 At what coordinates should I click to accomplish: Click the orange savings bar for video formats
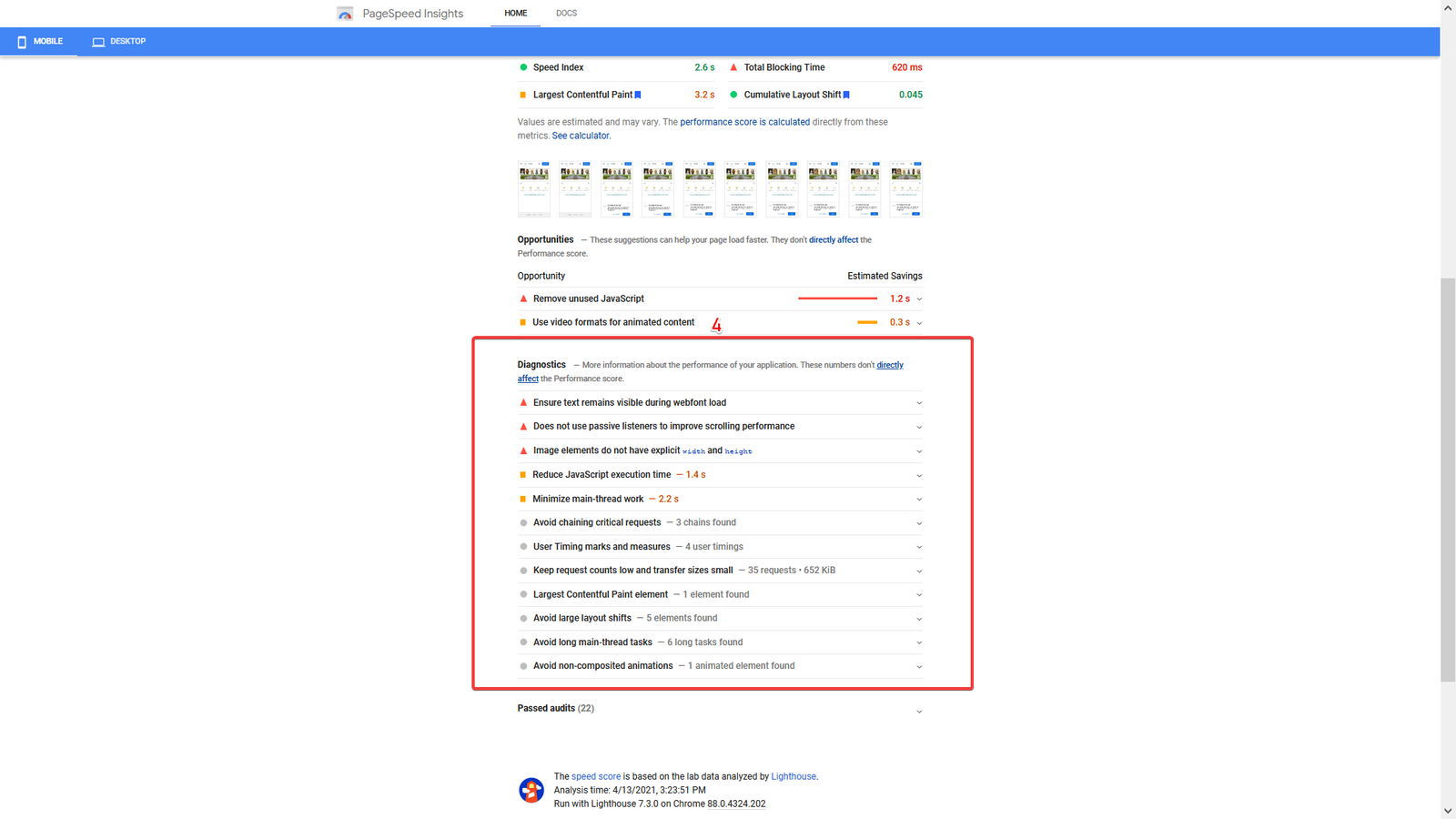[x=867, y=322]
